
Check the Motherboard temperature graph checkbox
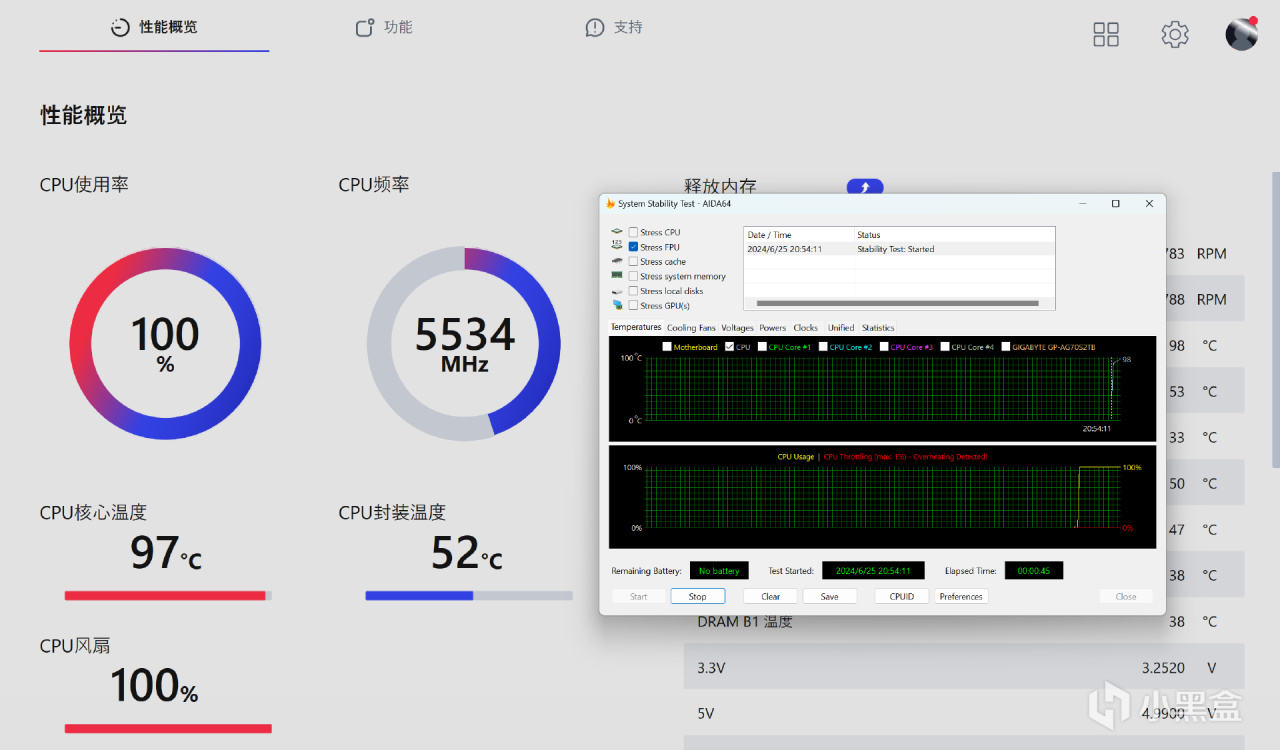[x=667, y=347]
